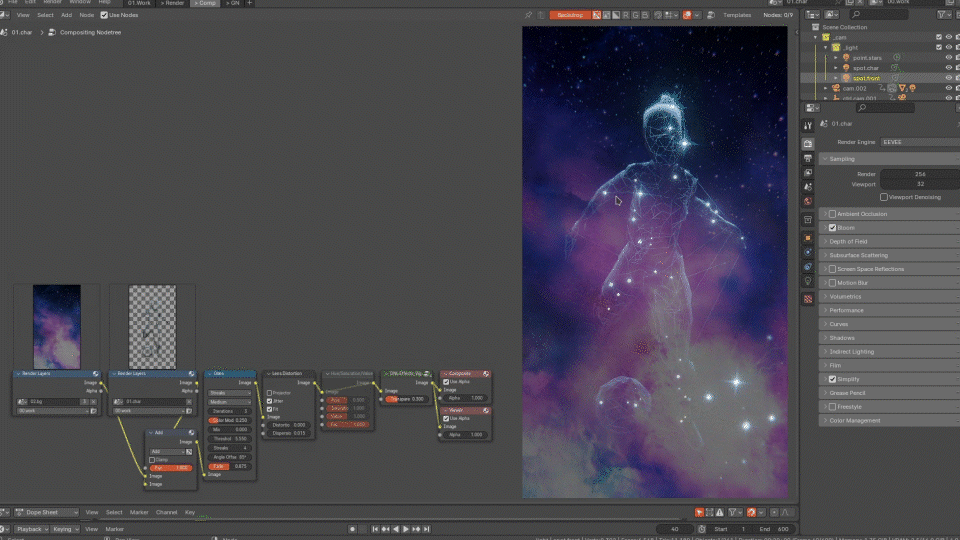Image resolution: width=960 pixels, height=540 pixels.
Task: Disable Bloom checkbox
Action: click(x=832, y=228)
